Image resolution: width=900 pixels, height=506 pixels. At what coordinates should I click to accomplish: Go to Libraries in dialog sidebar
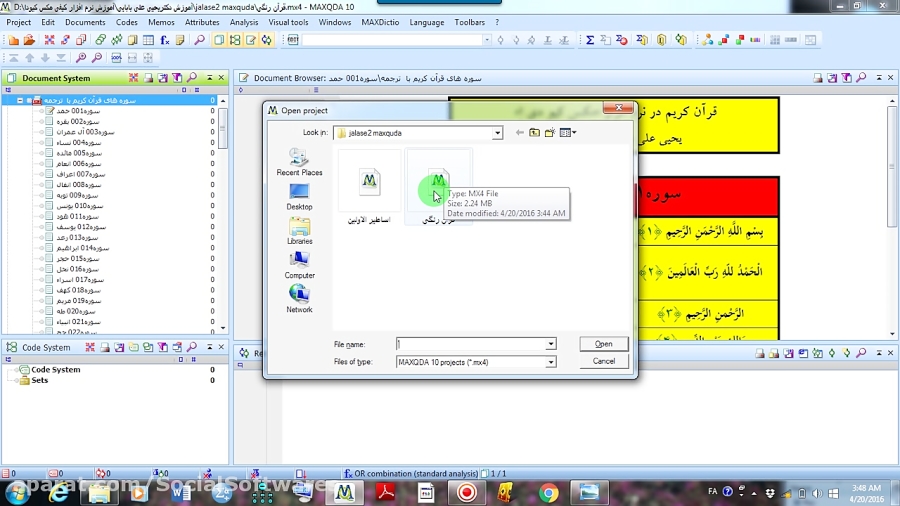coord(299,231)
